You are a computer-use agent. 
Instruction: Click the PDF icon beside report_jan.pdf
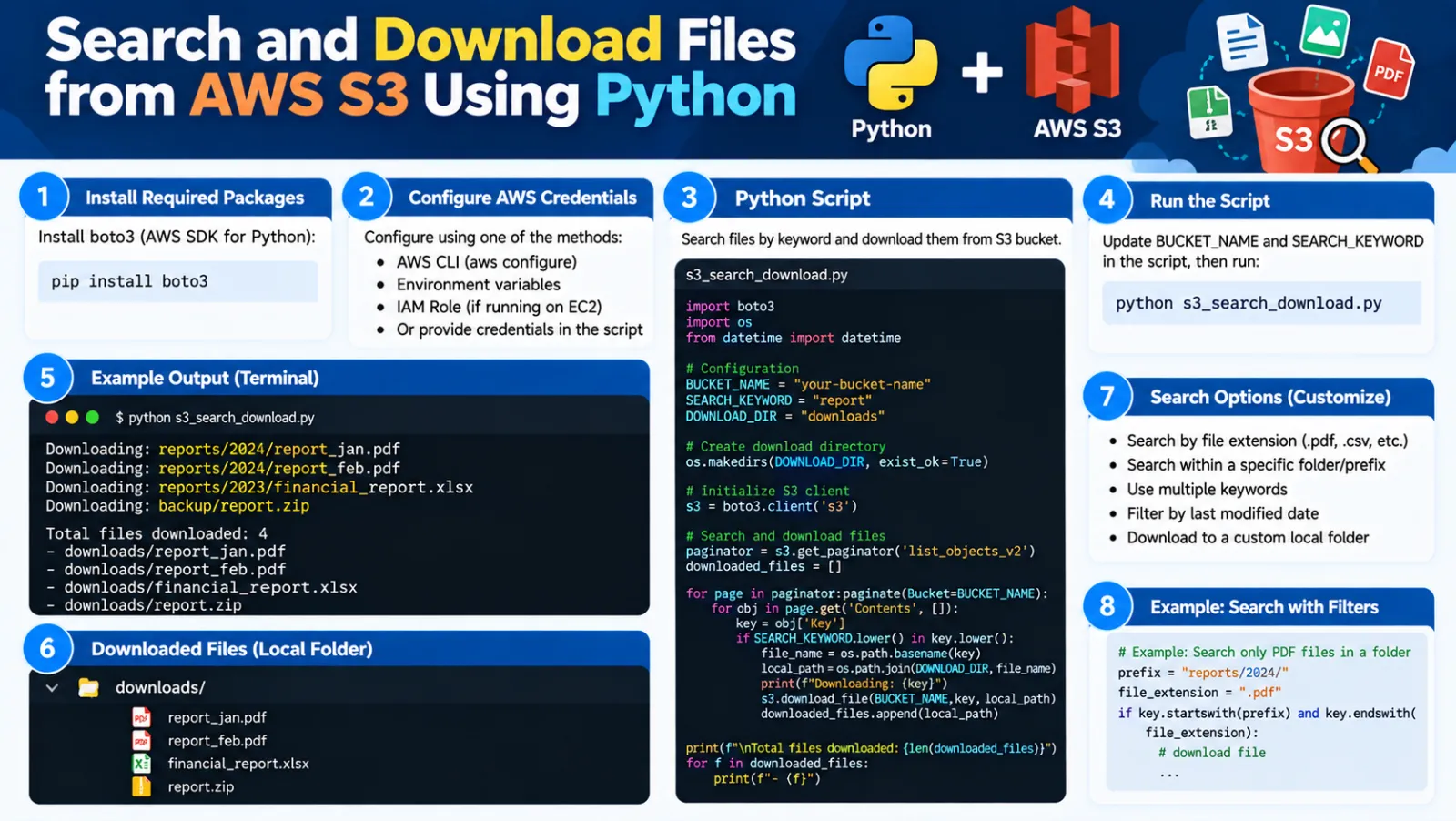click(141, 717)
